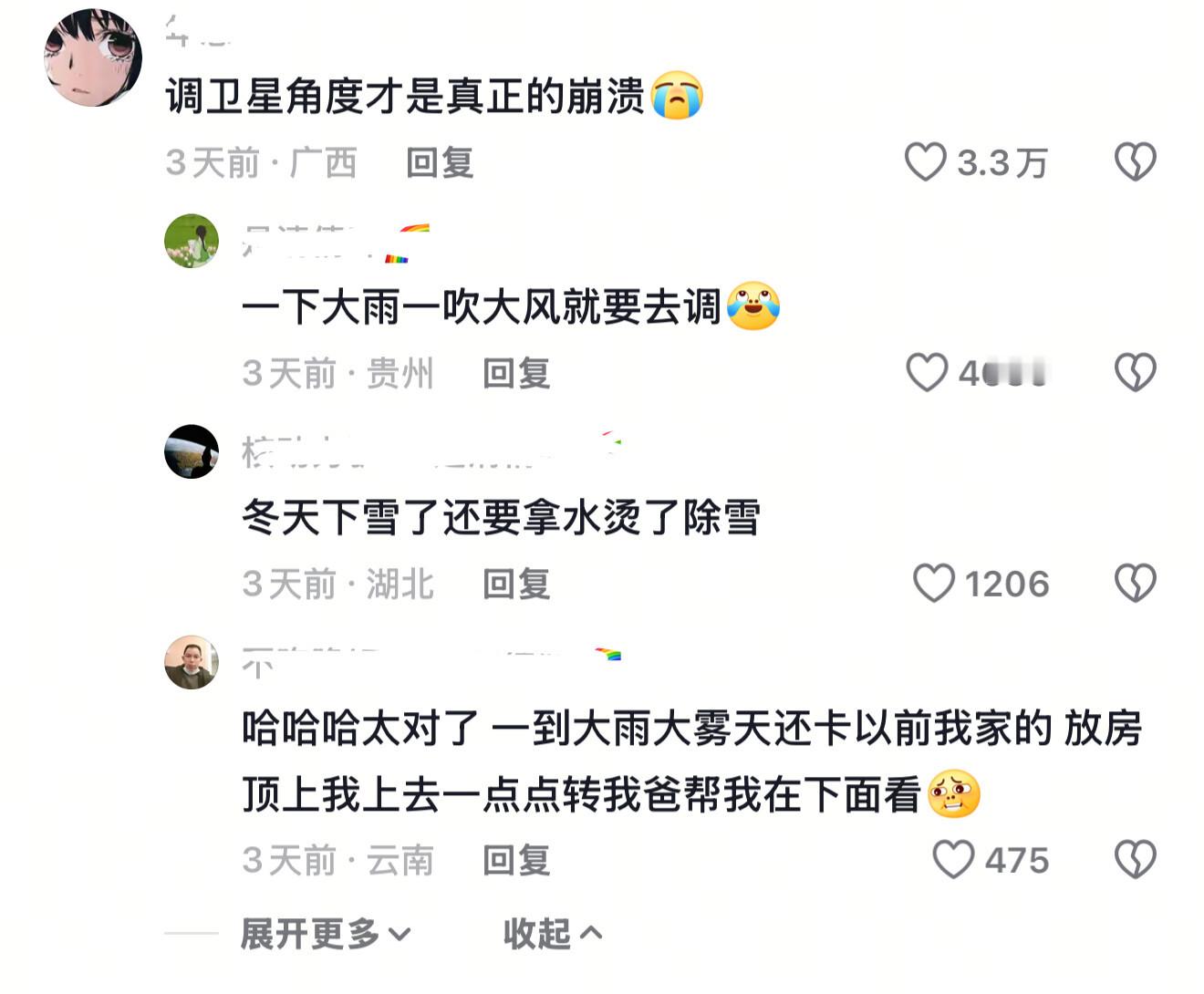
Task: Dislike the 贵州 reply comment
Action: (1135, 373)
